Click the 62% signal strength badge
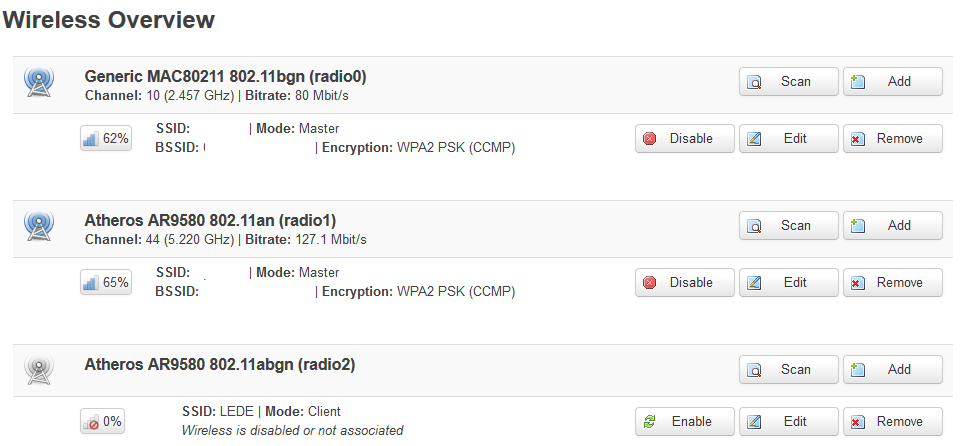Screen dimensions: 963x446 pyautogui.click(x=106, y=139)
